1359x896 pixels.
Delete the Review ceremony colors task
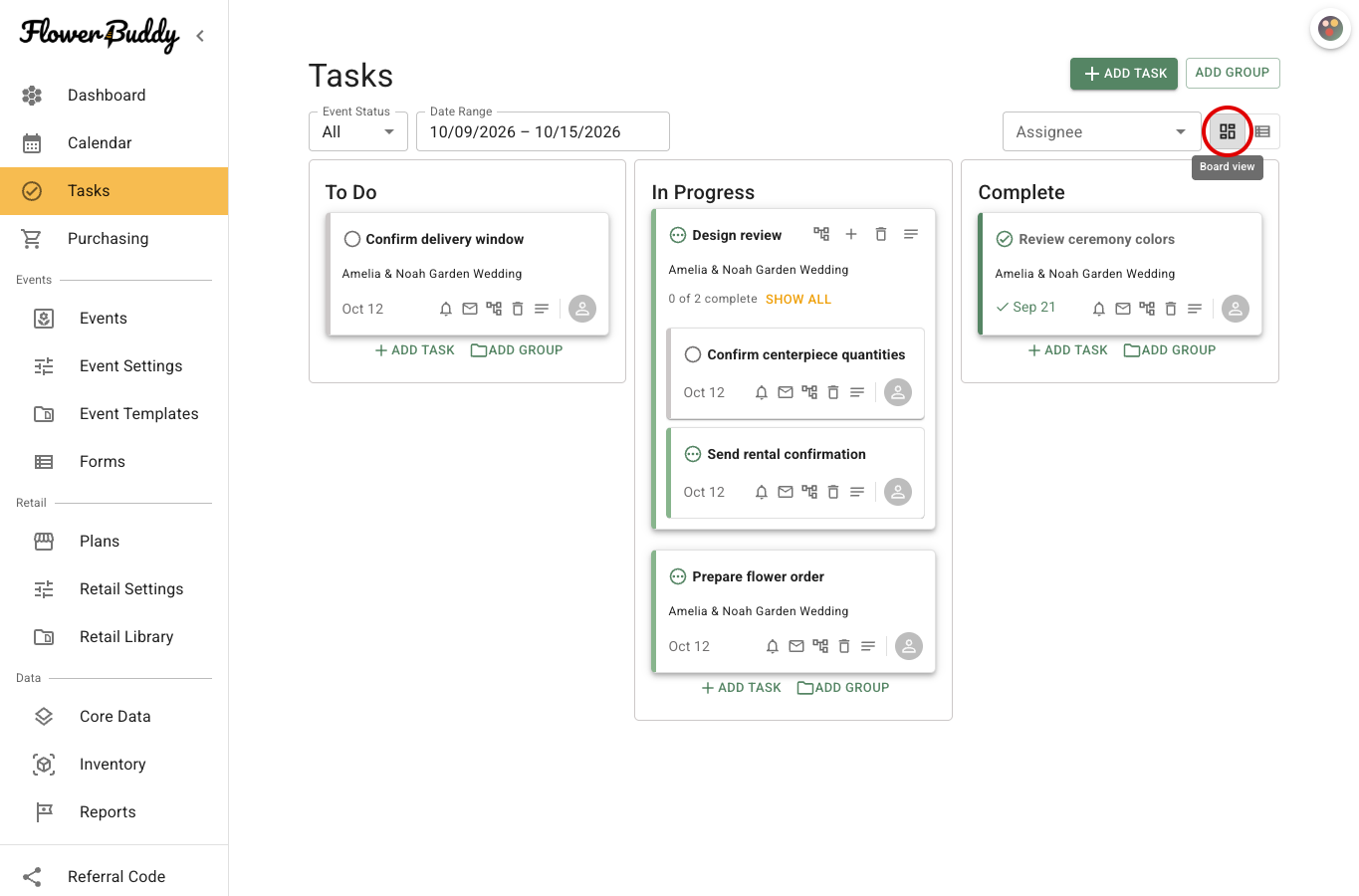point(1171,309)
